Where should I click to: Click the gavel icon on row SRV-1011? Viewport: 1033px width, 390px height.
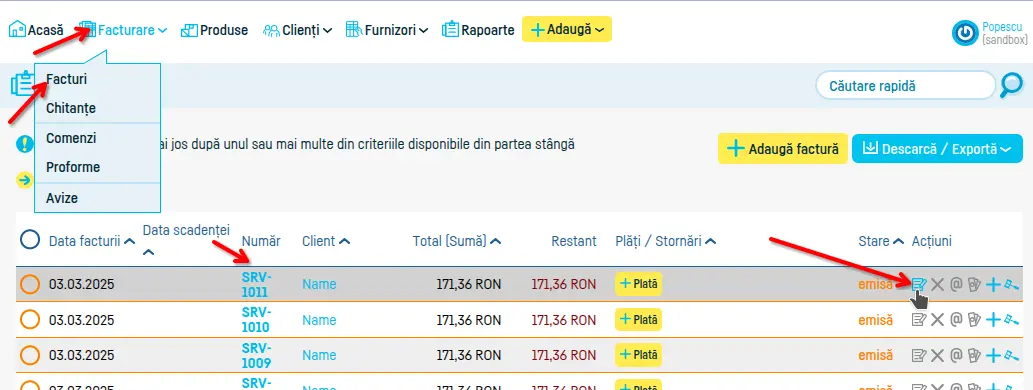(1011, 285)
